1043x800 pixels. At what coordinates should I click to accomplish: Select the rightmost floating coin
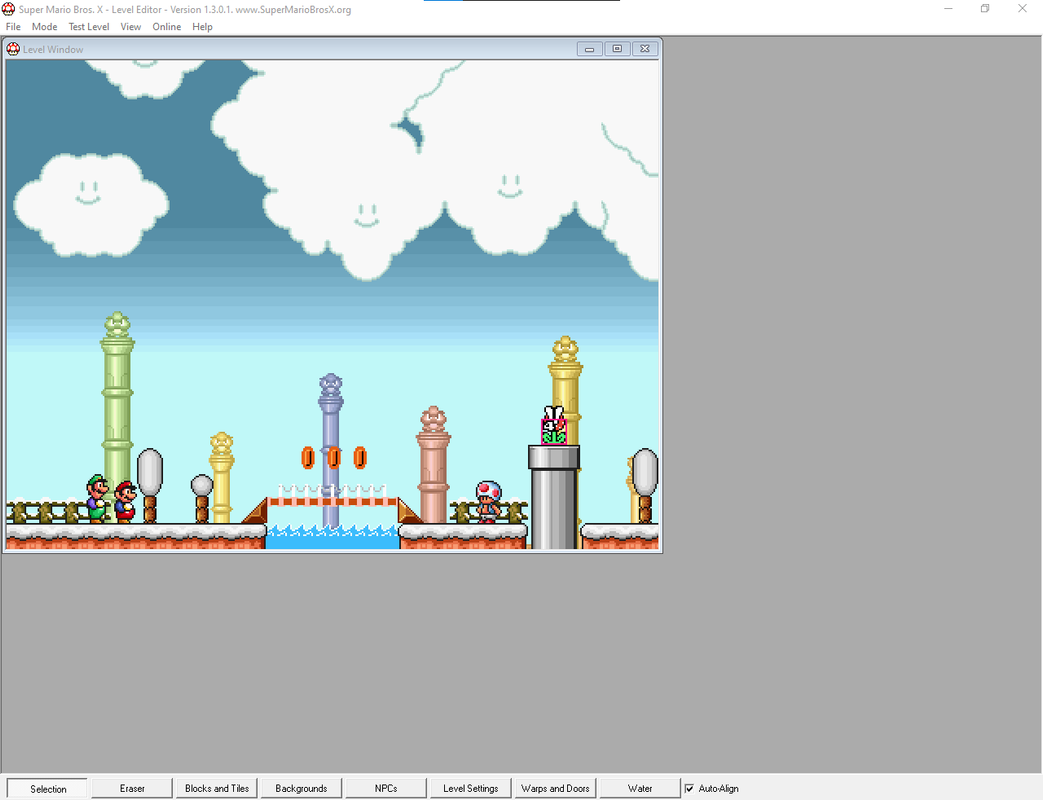point(360,458)
